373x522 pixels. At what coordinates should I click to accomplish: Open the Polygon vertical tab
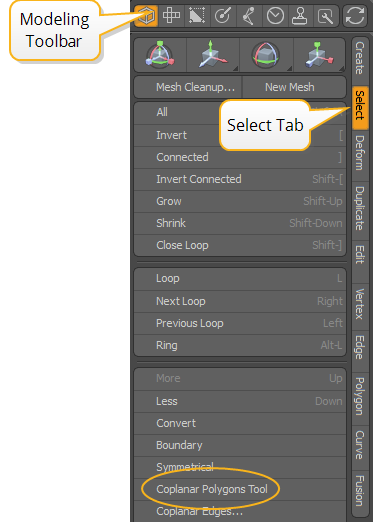[360, 396]
